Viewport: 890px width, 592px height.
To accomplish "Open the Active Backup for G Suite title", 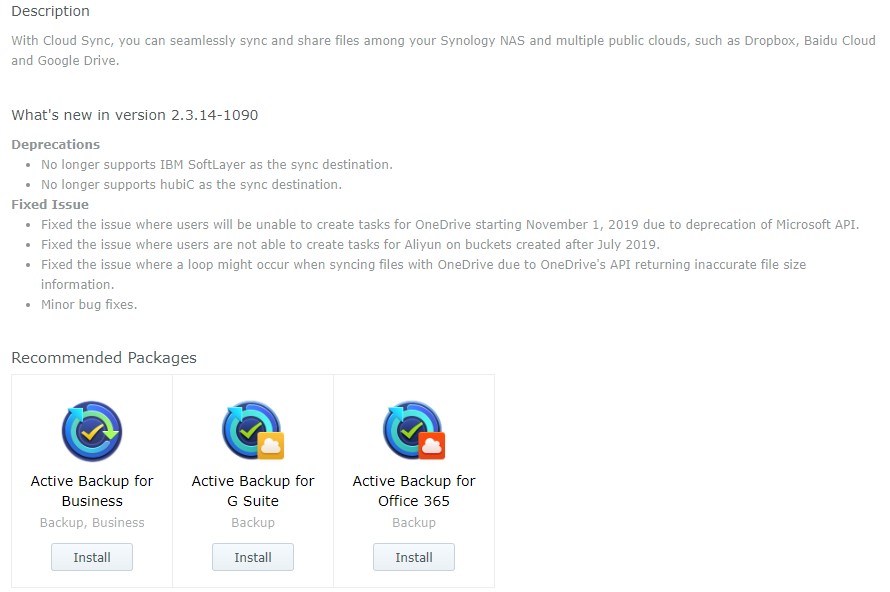I will click(253, 491).
